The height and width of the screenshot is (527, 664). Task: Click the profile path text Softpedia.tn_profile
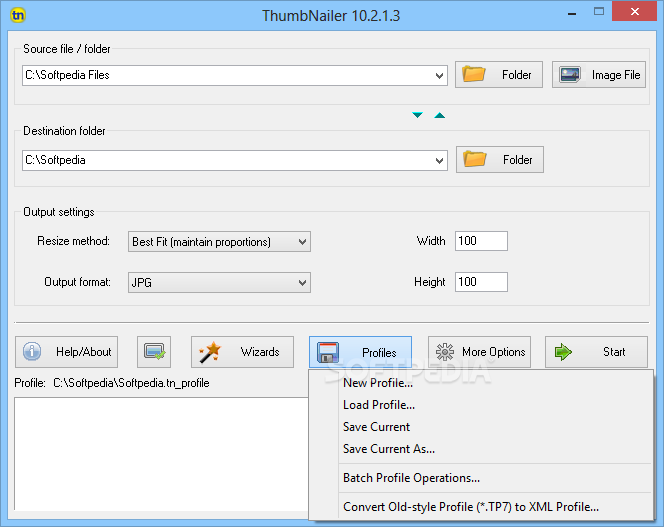131,383
